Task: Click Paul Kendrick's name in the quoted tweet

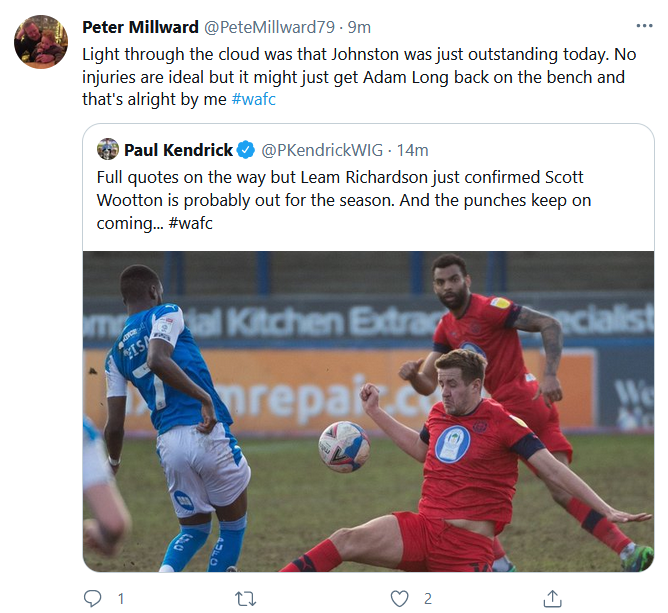Action: click(x=178, y=150)
